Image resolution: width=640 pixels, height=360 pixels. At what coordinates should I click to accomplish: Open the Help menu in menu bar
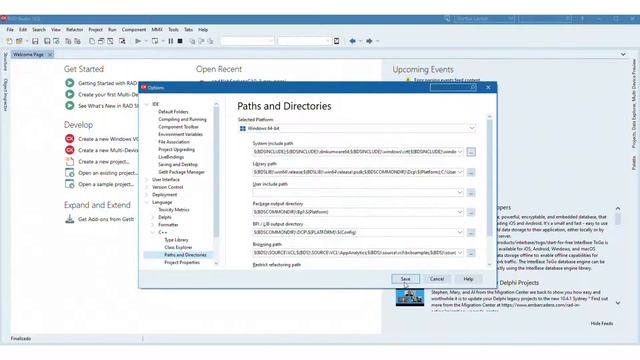pyautogui.click(x=203, y=30)
